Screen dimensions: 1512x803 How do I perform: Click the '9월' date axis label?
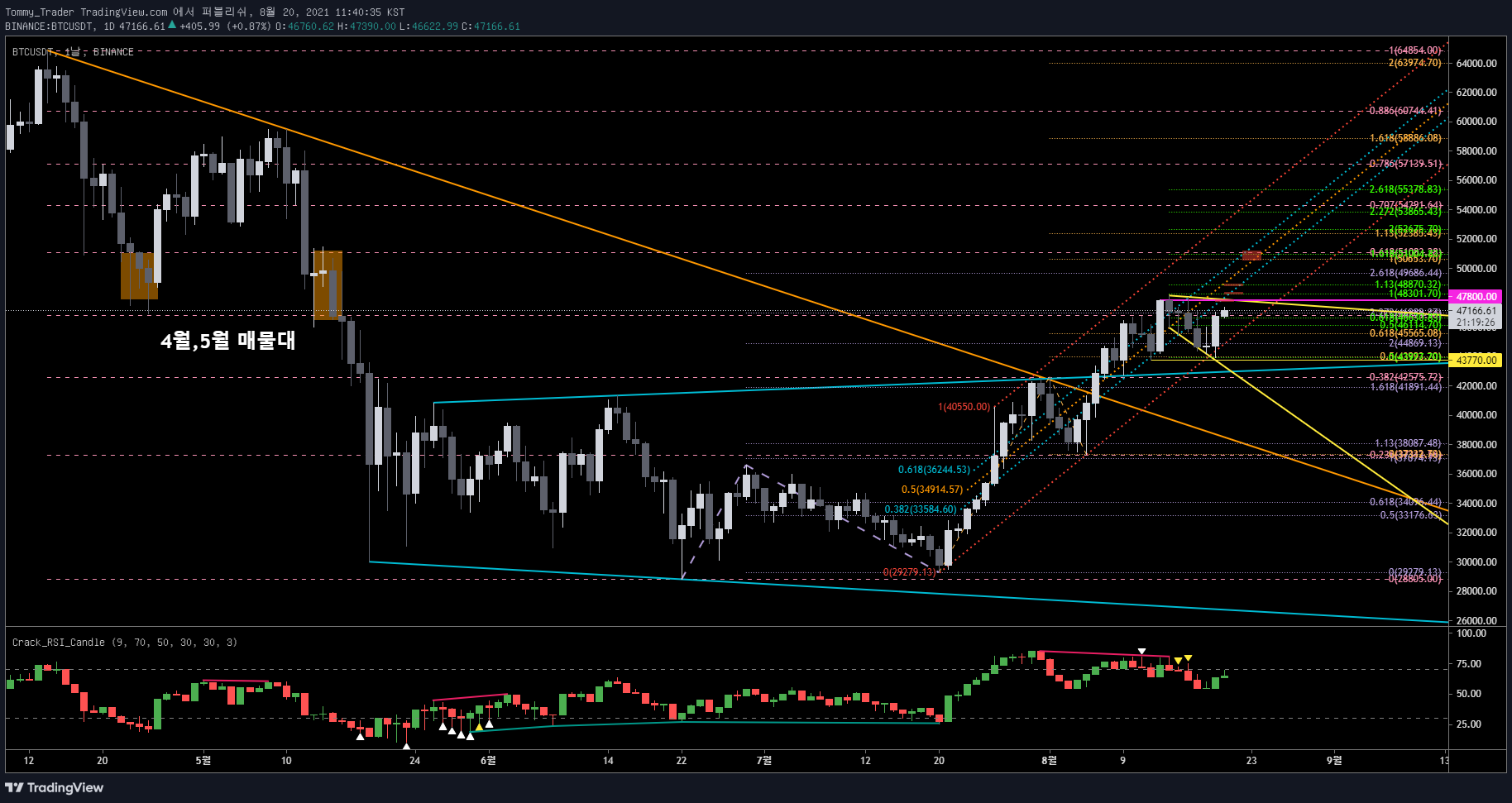coord(1334,760)
